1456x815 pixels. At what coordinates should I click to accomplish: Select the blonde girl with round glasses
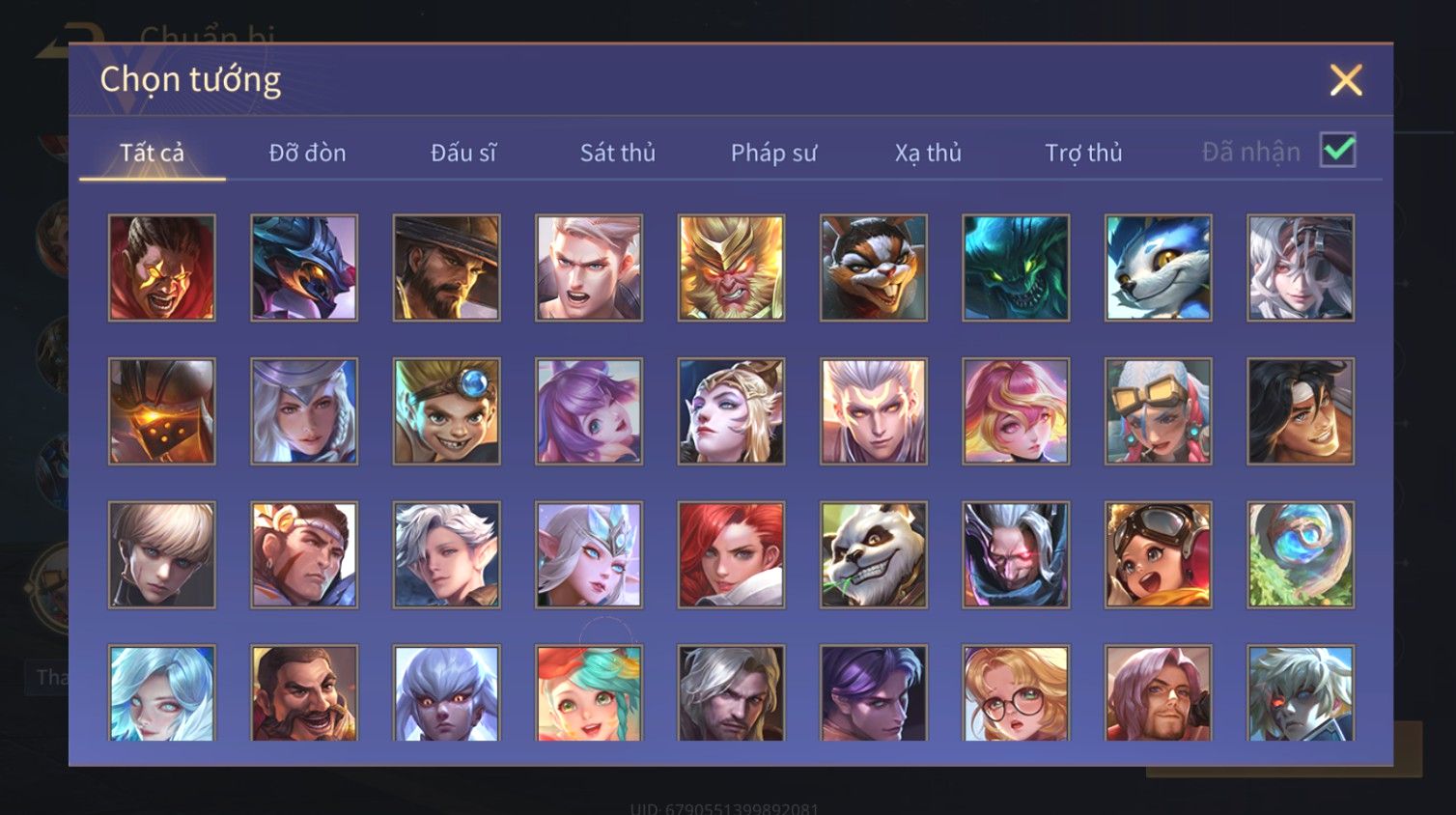pos(1016,693)
